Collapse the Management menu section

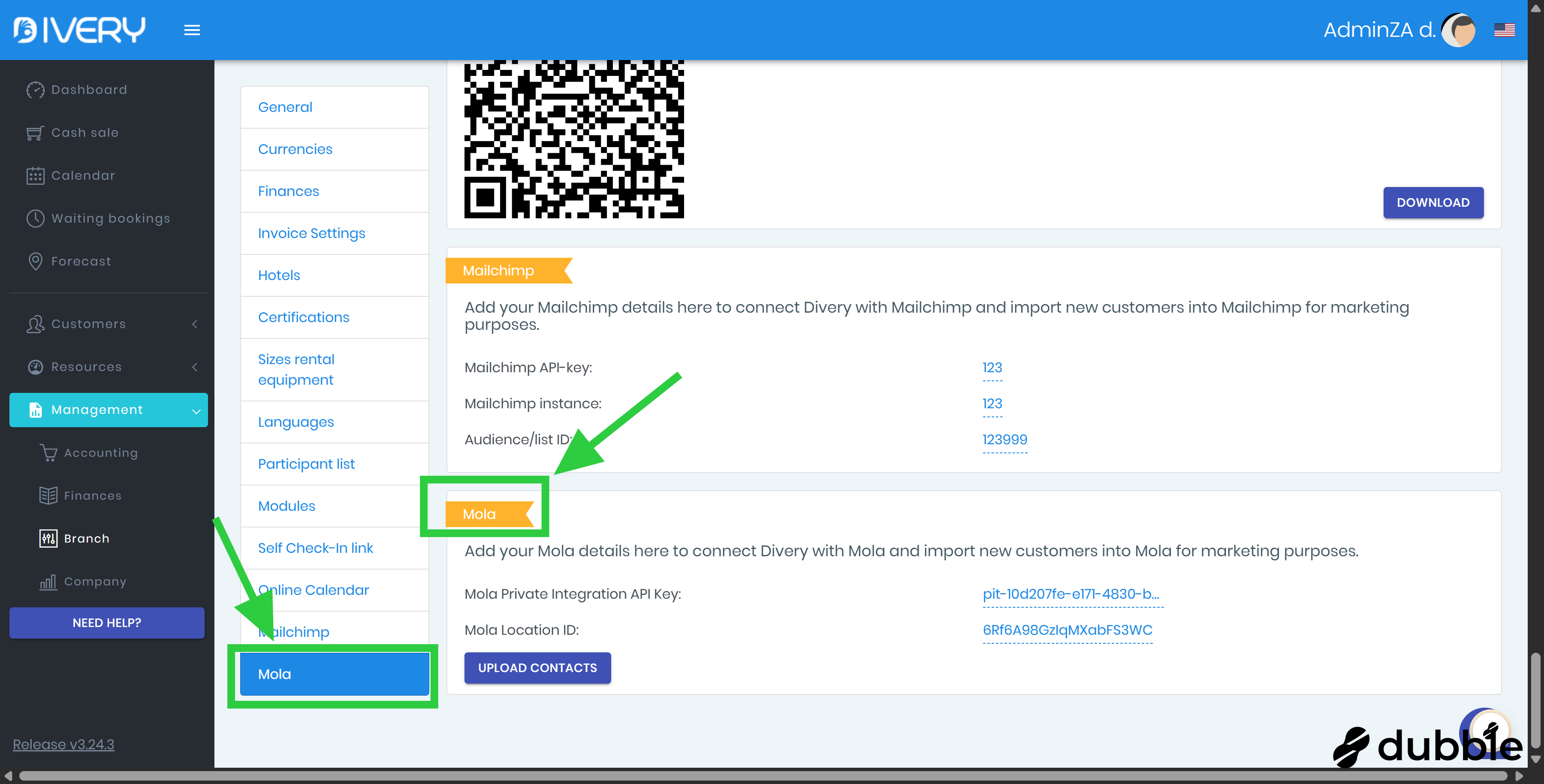[x=196, y=410]
